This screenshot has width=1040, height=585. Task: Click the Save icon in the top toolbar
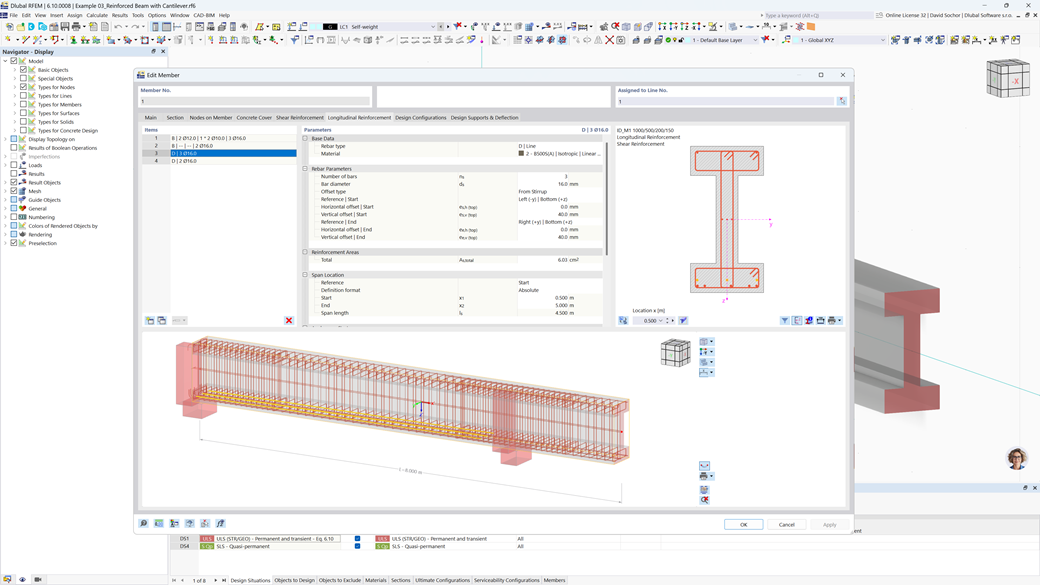(x=64, y=27)
